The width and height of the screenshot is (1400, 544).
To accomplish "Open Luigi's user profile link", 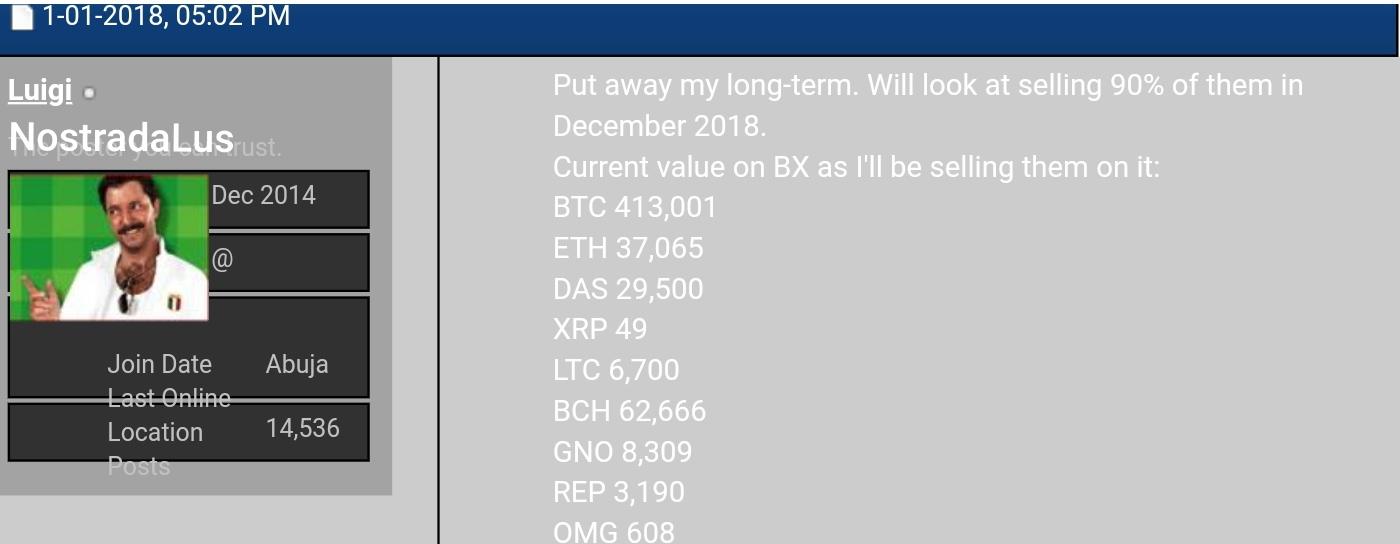I will coord(40,91).
